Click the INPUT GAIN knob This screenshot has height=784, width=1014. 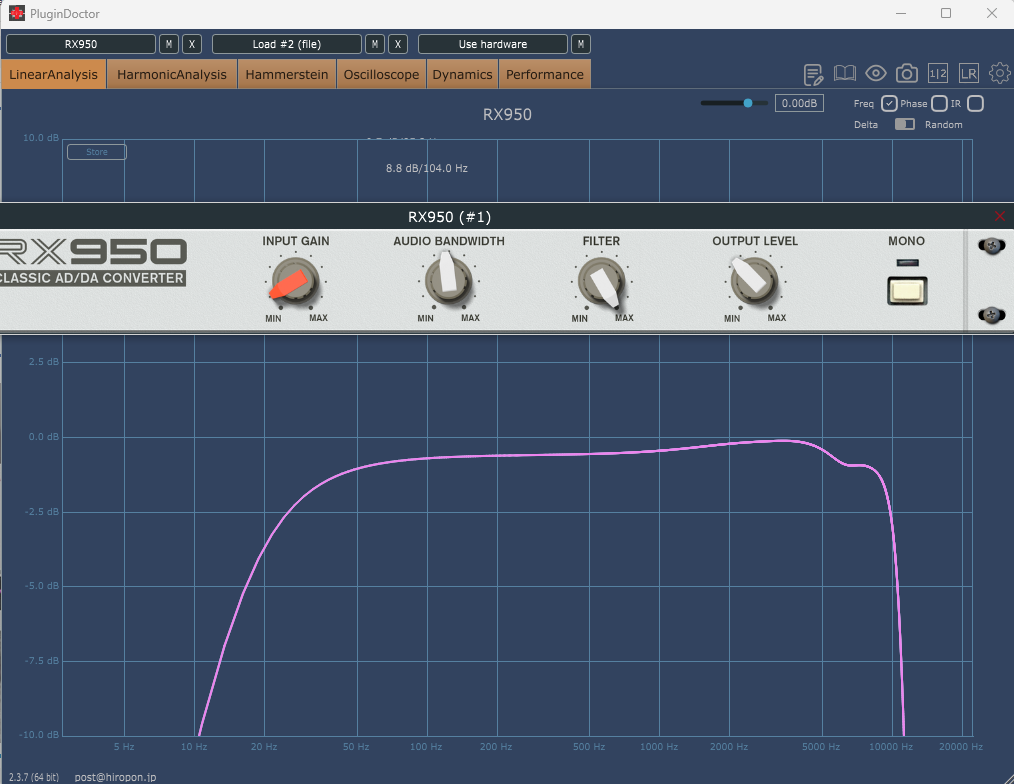[295, 281]
